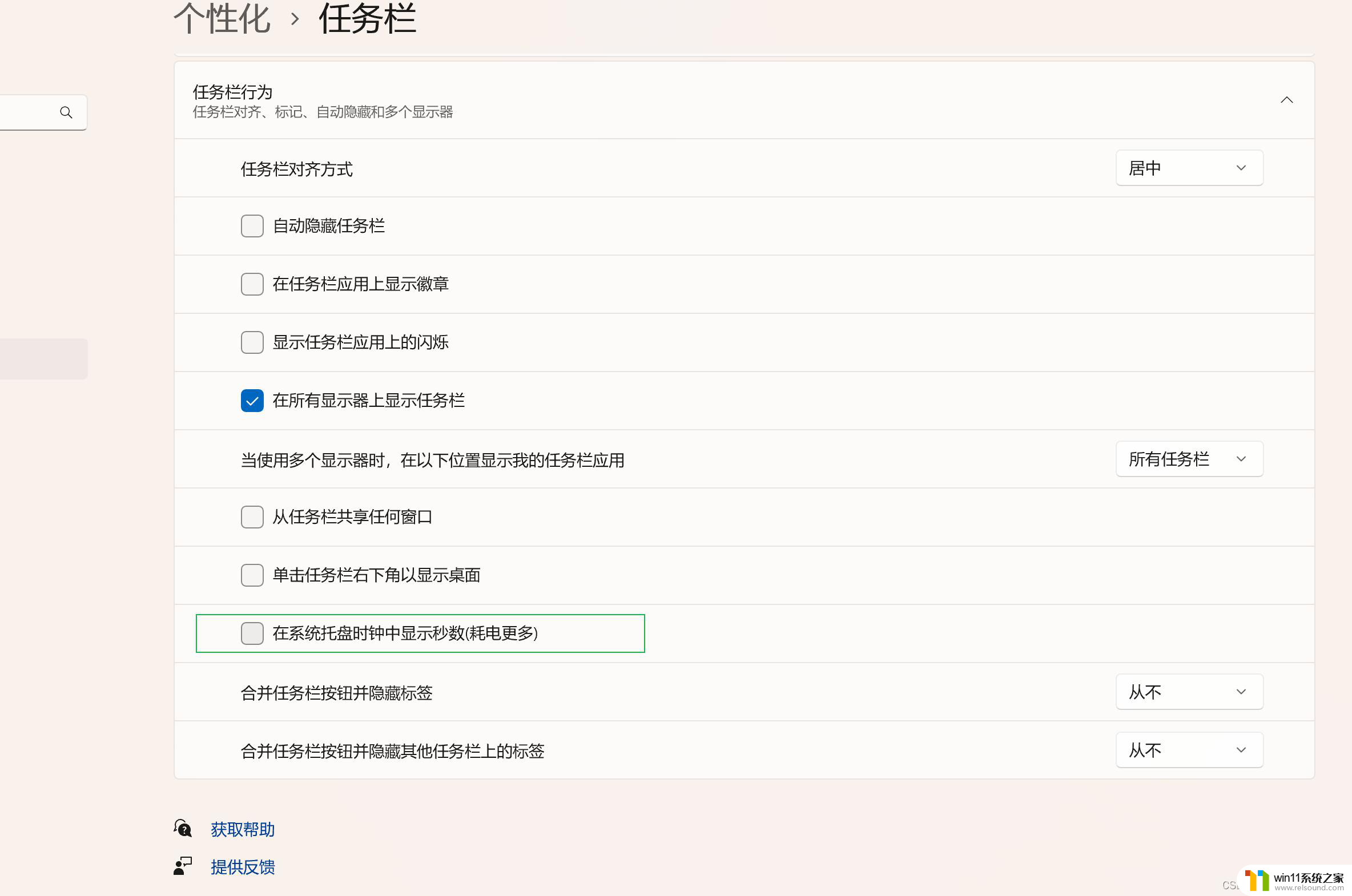
Task: Open 合并任务栏按钮并隐藏标签 从不 dropdown
Action: click(1189, 692)
